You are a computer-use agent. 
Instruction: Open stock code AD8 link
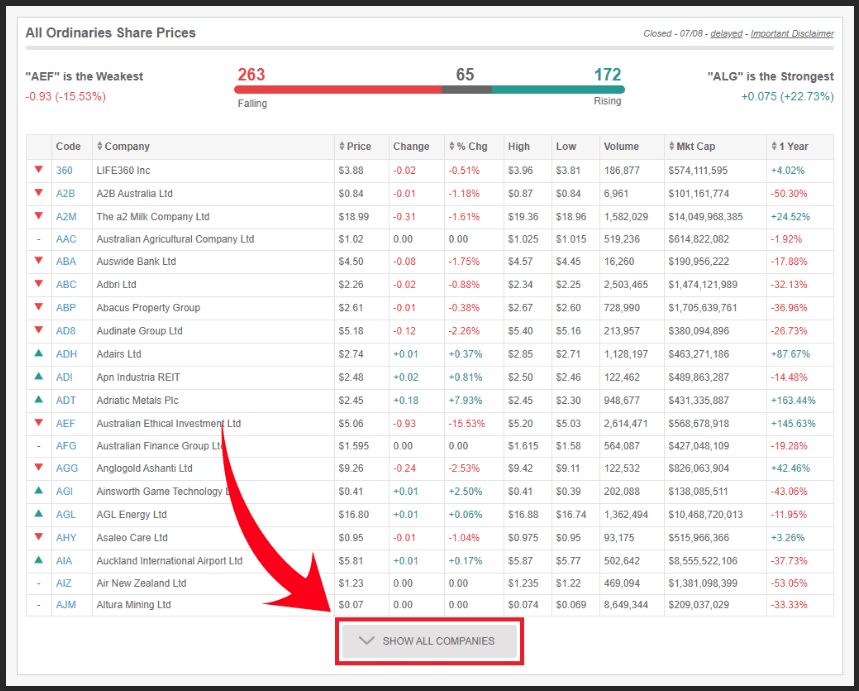66,331
